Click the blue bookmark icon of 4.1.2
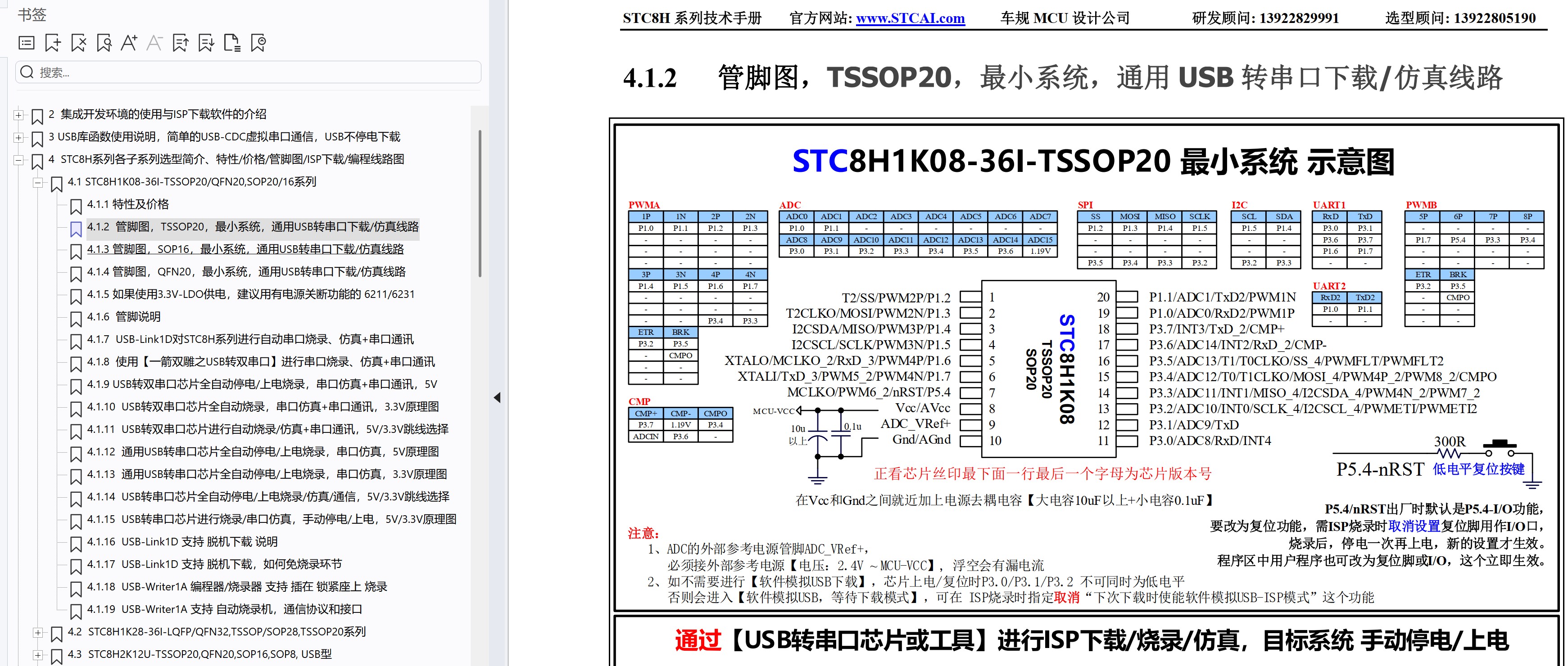Screen dimensions: 1568x666 point(76,229)
